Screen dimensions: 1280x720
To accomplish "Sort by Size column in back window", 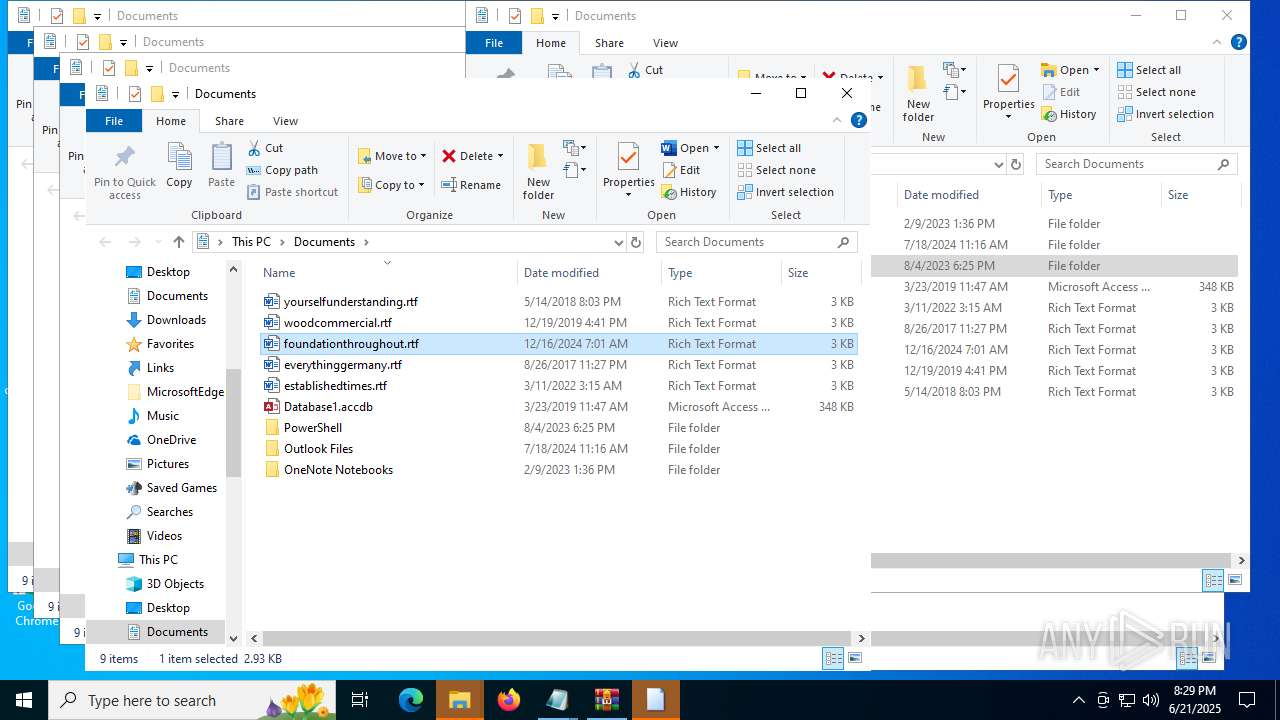I will [x=1200, y=195].
